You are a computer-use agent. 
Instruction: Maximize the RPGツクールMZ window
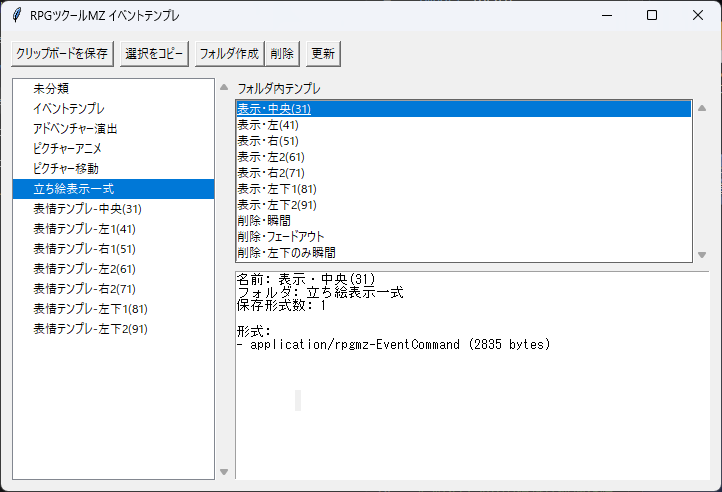click(x=652, y=15)
